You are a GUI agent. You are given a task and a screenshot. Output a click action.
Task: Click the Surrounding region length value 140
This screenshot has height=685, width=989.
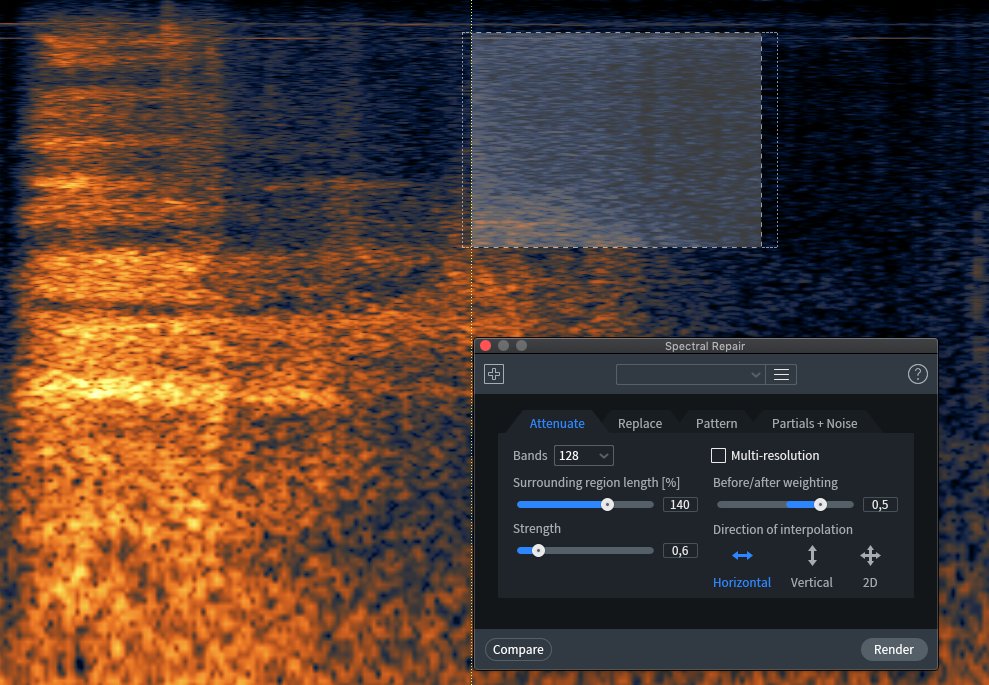[x=680, y=505]
